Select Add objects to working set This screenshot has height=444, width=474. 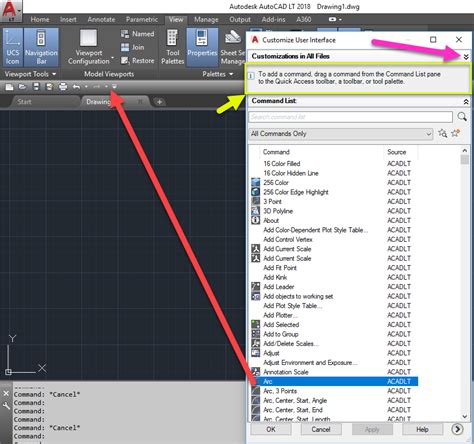point(334,296)
